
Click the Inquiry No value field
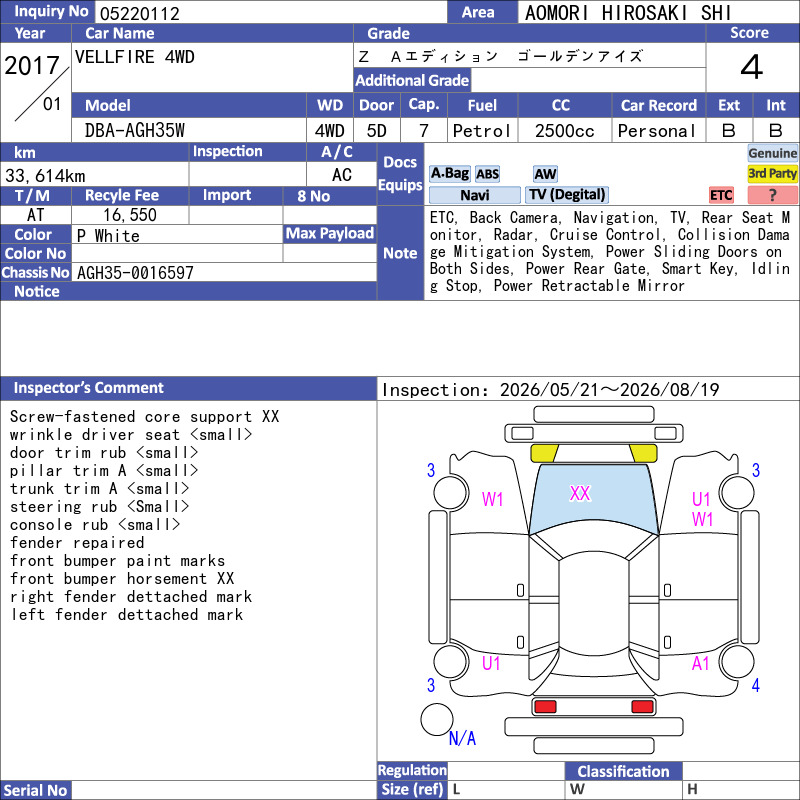coord(271,13)
